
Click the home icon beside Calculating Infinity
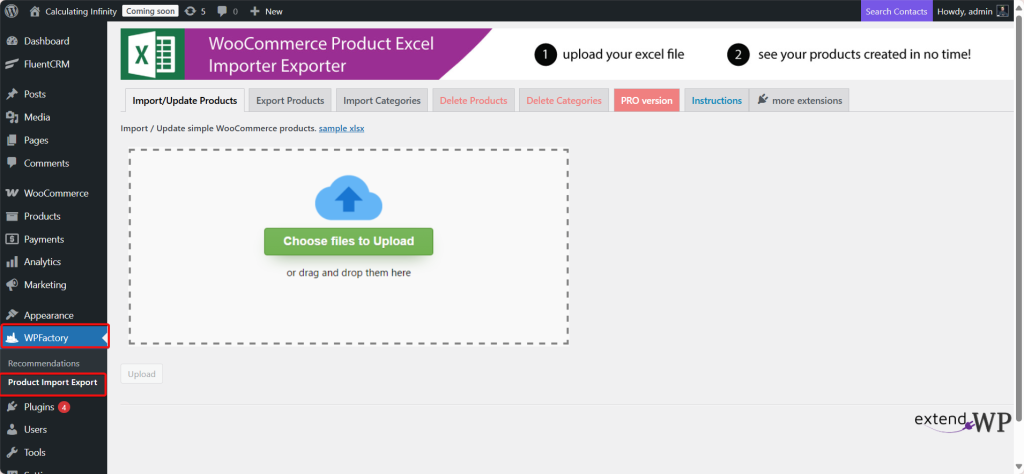pos(35,11)
